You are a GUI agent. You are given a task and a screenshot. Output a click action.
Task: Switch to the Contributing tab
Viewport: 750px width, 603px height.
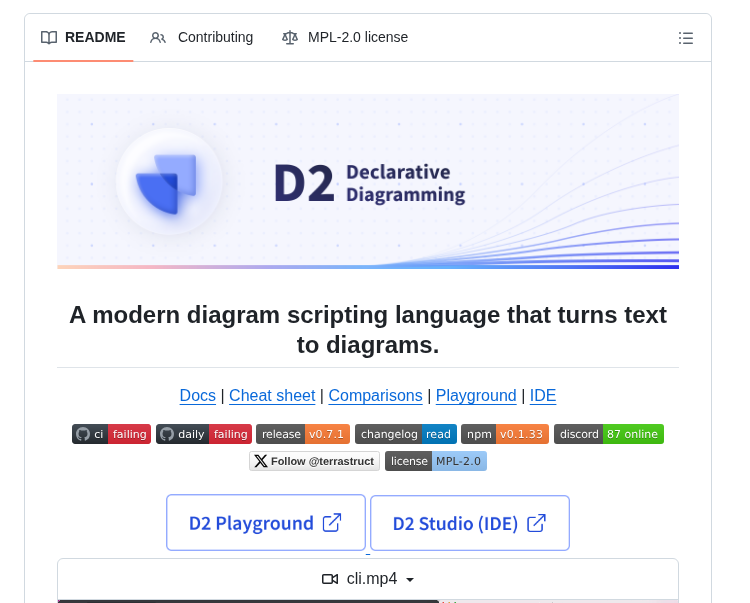click(x=202, y=38)
